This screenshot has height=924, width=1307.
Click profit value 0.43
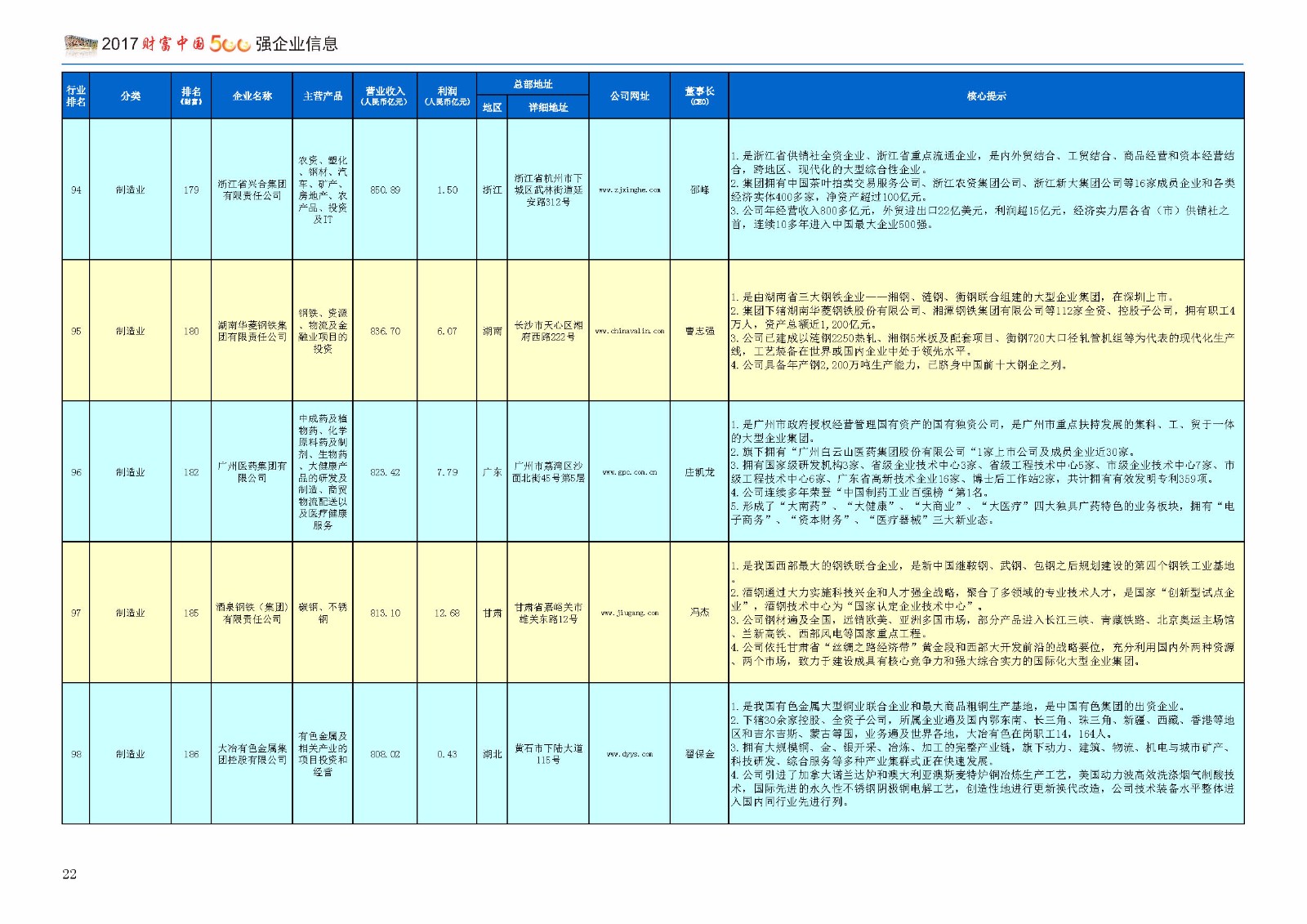(447, 754)
